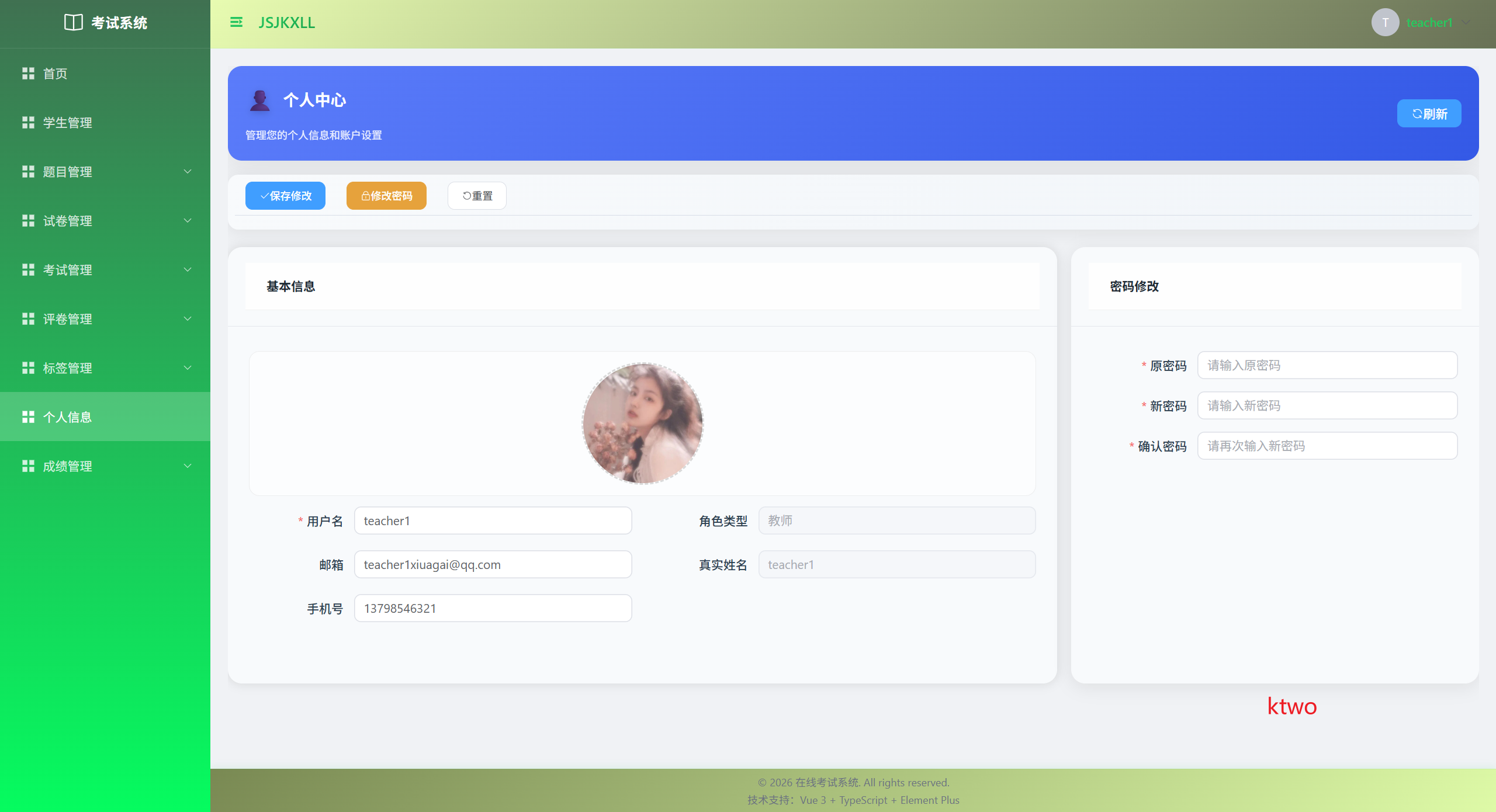
Task: Click the book logo icon beside 考试系统
Action: [74, 22]
